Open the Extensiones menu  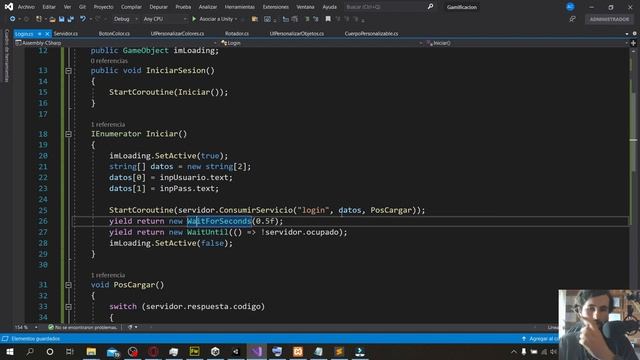[276, 7]
